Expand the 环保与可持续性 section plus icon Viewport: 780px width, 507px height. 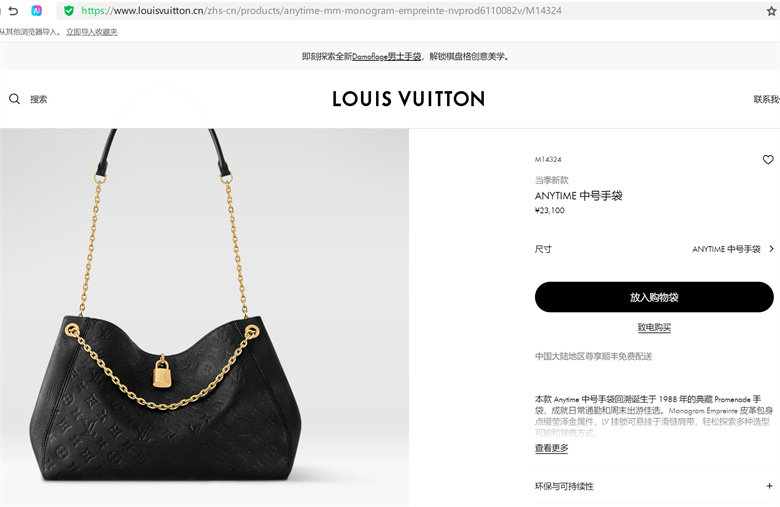click(769, 486)
